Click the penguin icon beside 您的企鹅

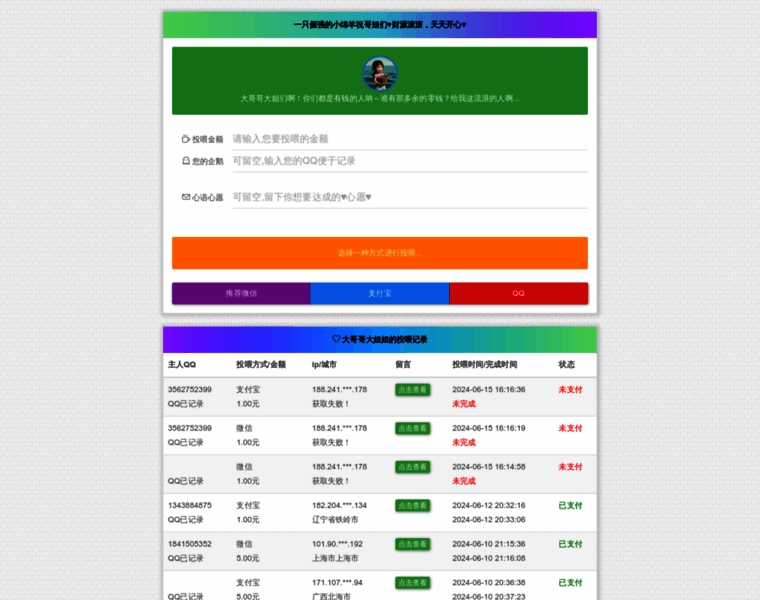coord(186,161)
